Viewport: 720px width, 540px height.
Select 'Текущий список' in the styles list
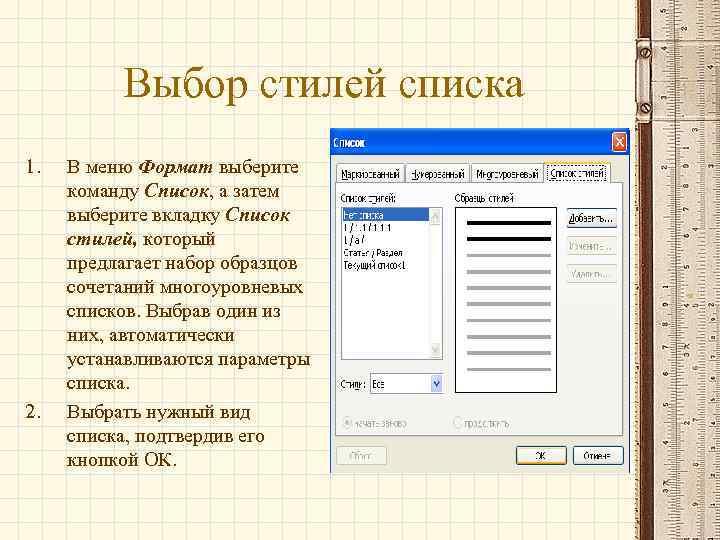click(385, 265)
